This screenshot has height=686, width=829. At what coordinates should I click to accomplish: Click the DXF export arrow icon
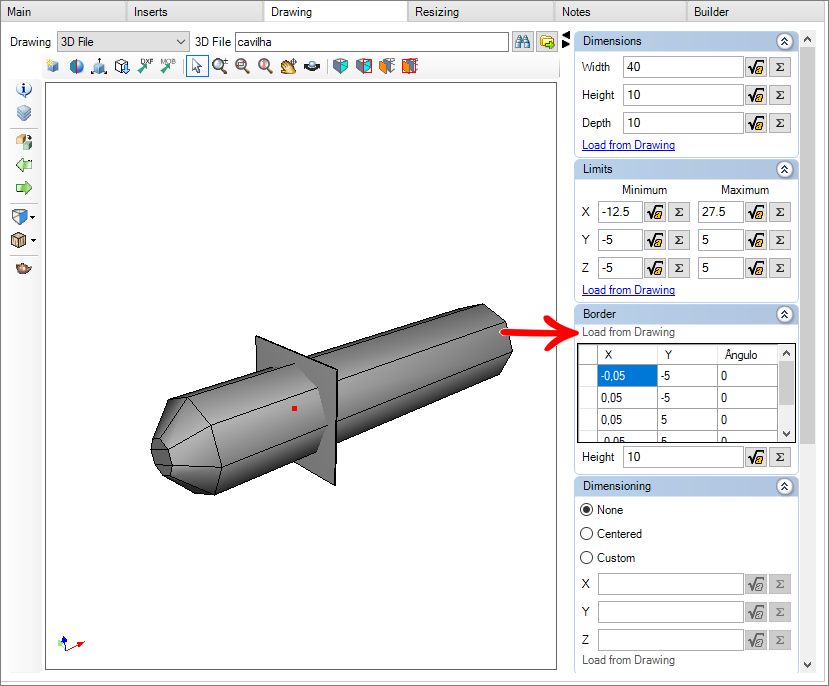click(145, 66)
